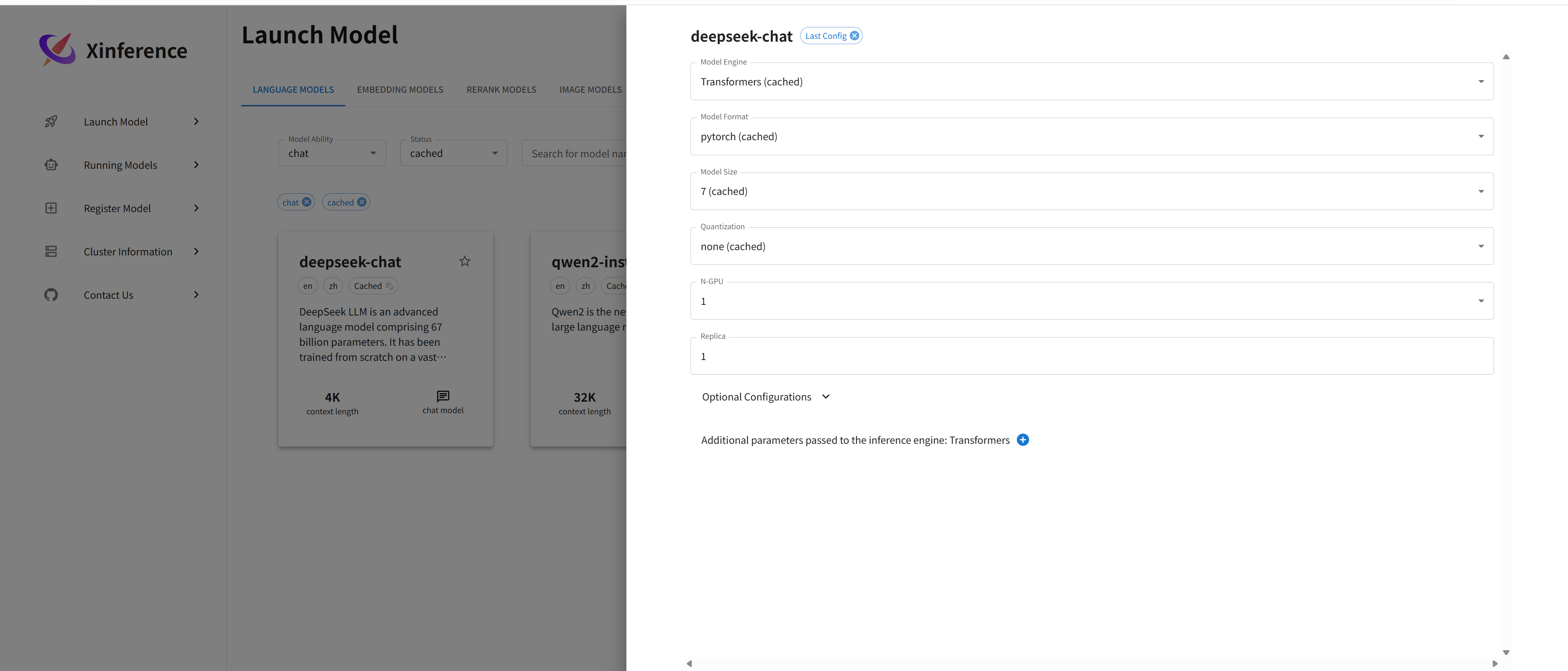Open the qwen2-instruct model card

click(x=578, y=340)
